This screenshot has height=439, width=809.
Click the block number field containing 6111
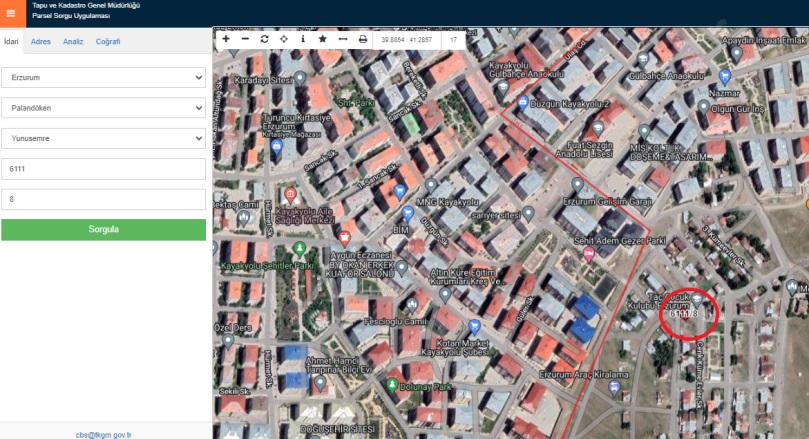click(x=103, y=169)
